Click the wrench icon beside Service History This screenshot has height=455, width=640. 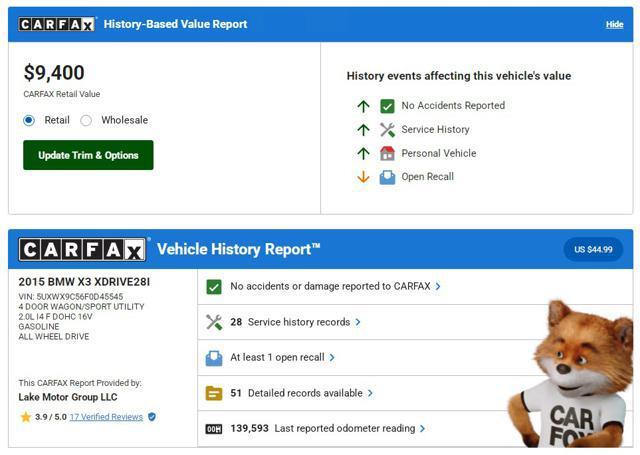click(387, 130)
